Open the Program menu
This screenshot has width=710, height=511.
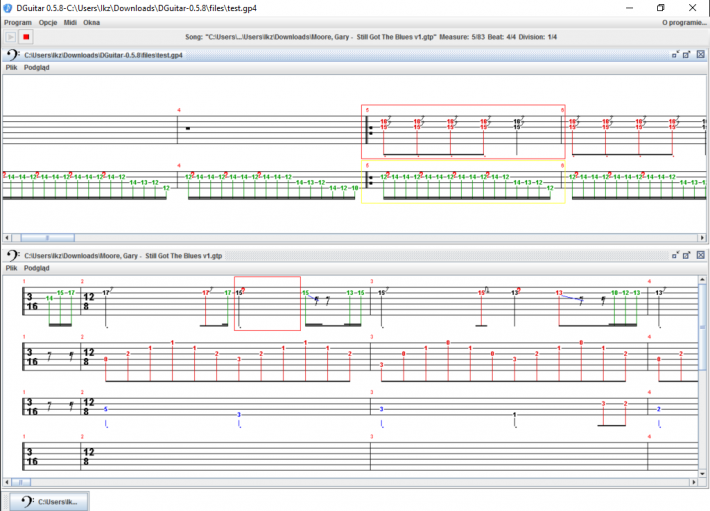[18, 23]
